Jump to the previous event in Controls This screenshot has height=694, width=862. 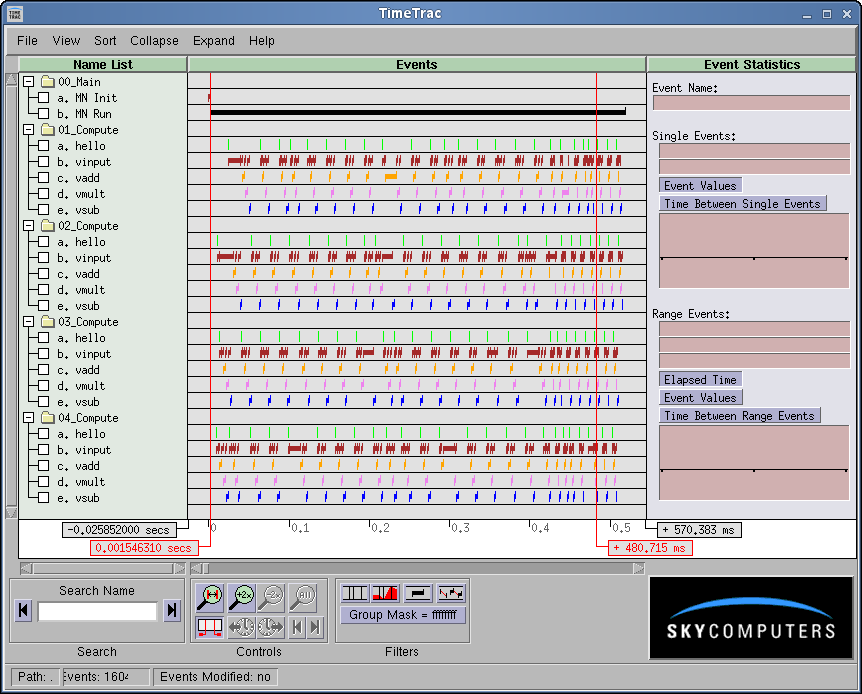coord(297,627)
